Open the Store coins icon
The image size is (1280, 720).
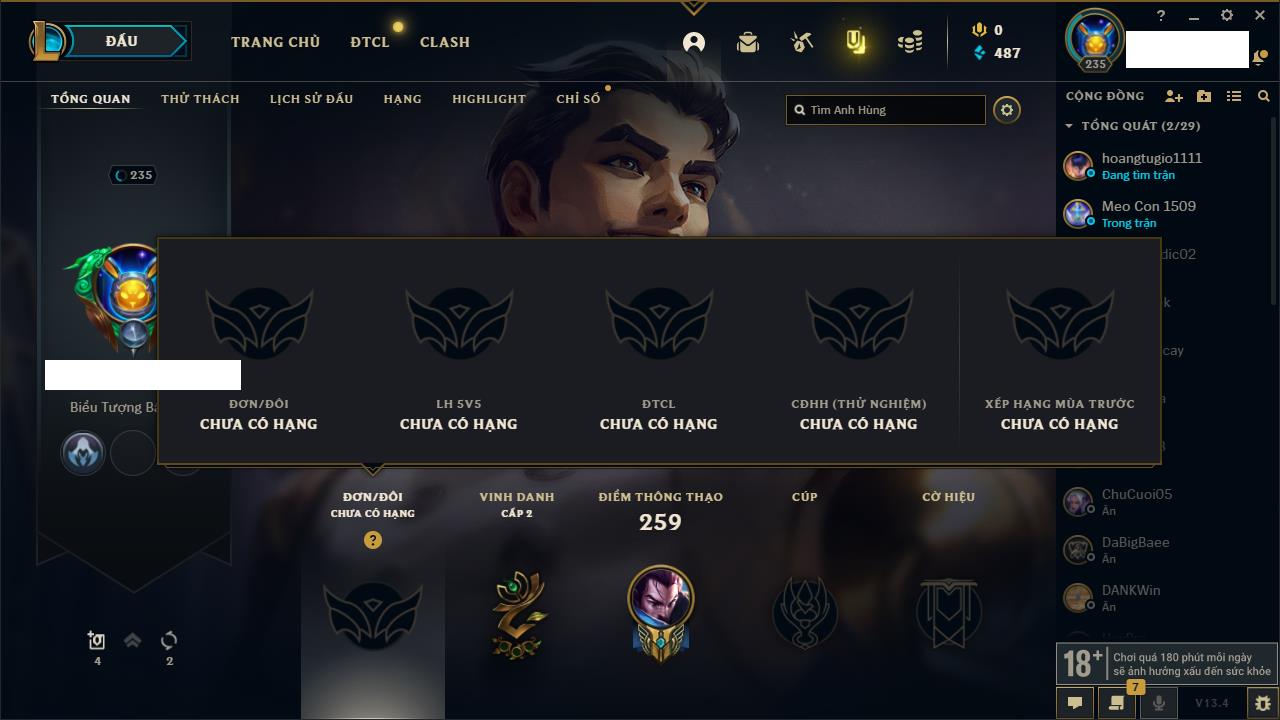point(910,42)
